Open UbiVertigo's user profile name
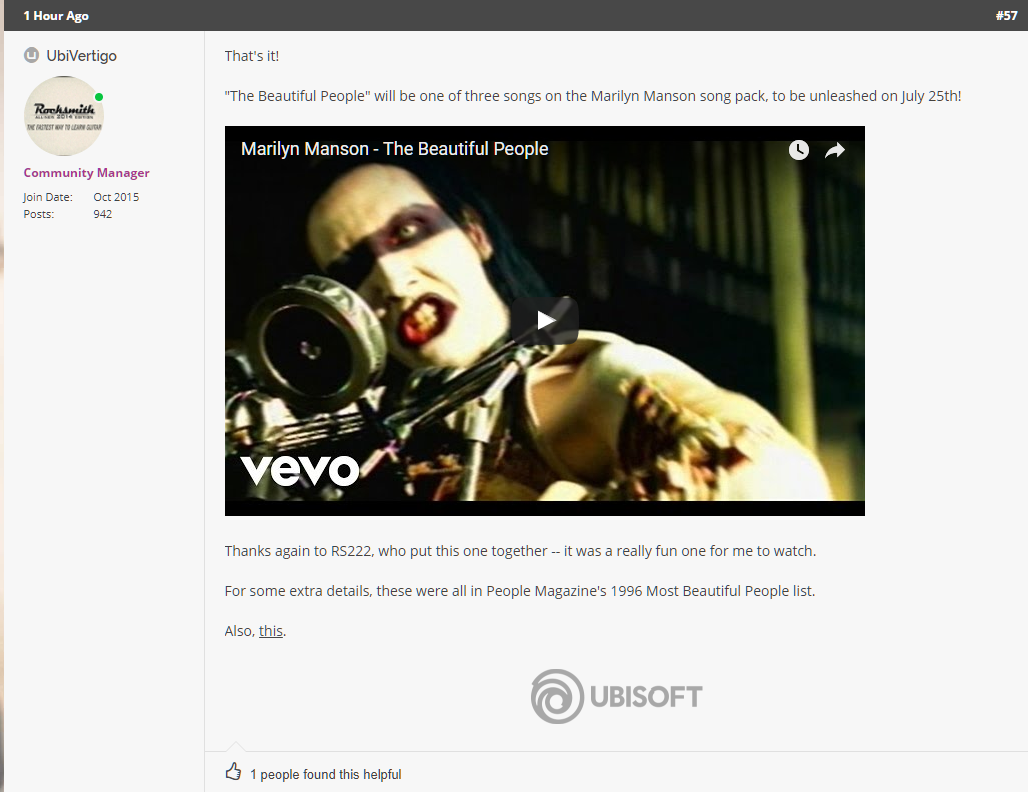Screen dimensions: 1028x792 point(81,56)
